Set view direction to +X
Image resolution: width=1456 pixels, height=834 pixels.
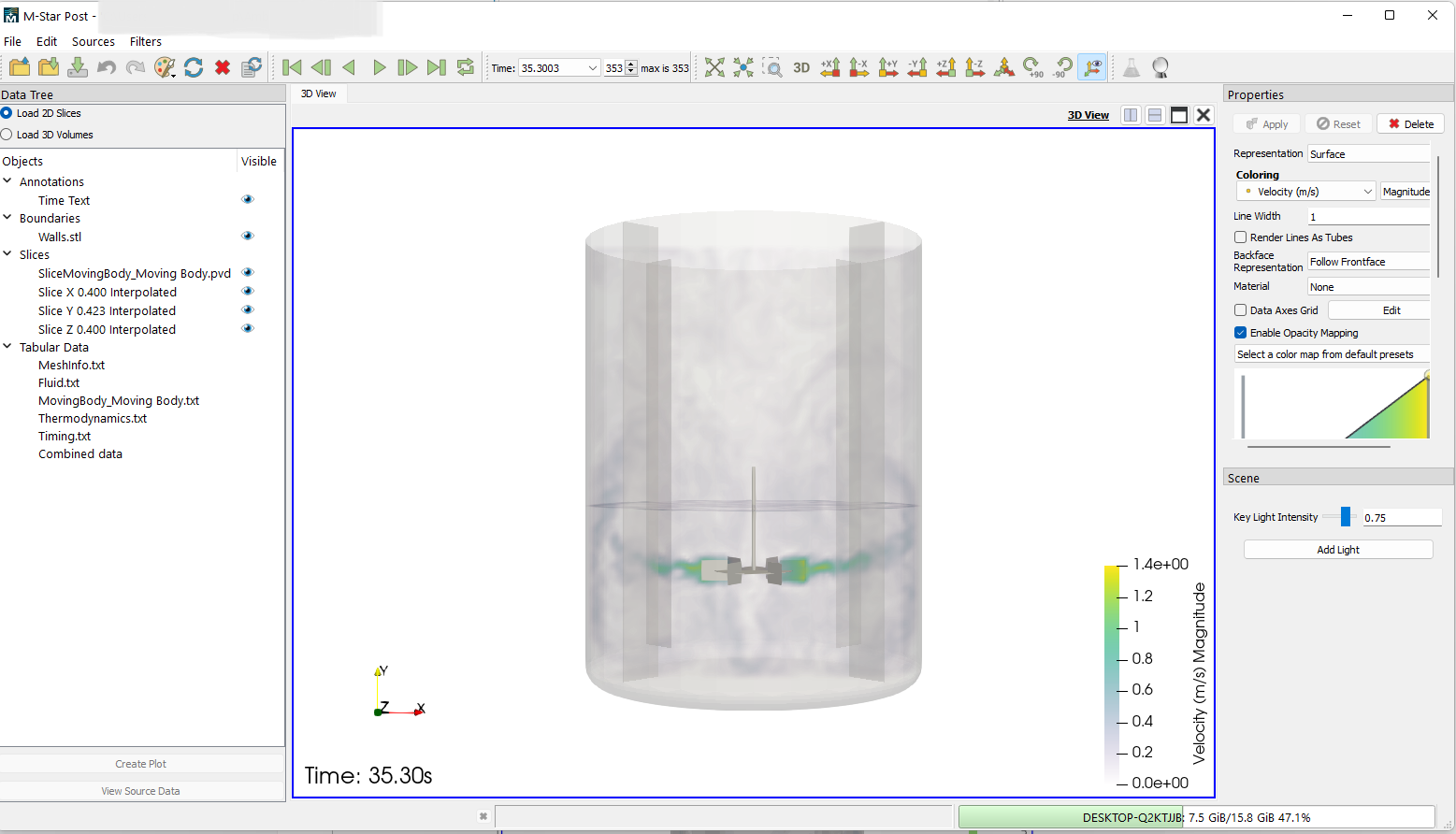[x=830, y=67]
